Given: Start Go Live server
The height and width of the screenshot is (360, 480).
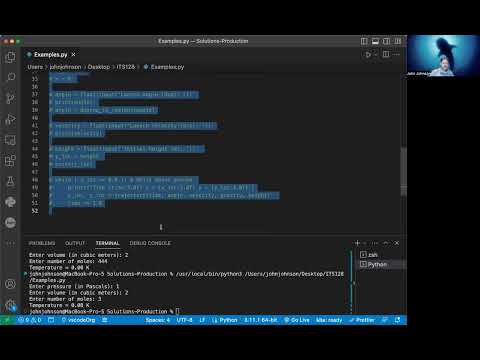Looking at the screenshot, I should tap(297, 320).
